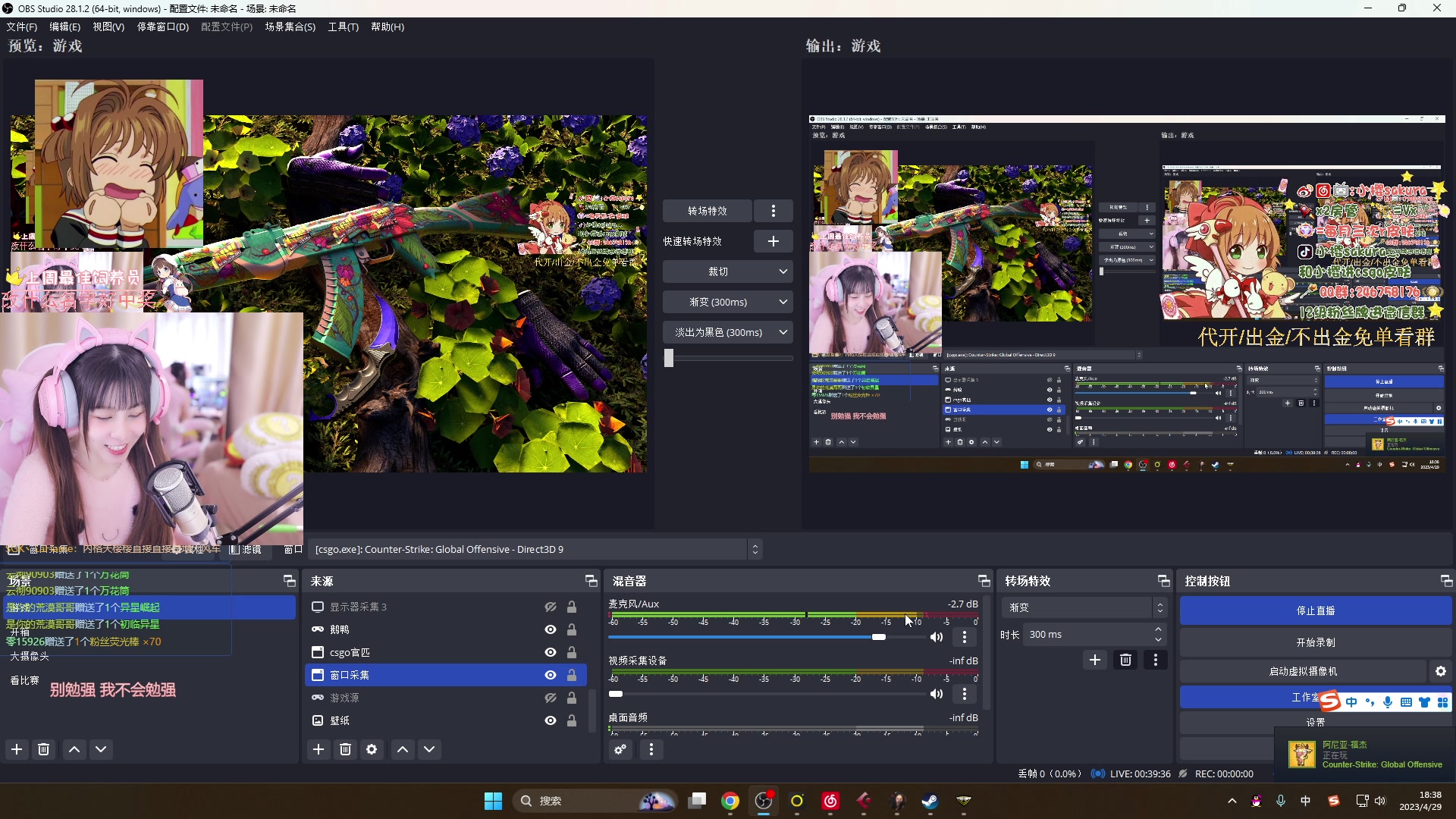
Task: Hide the 壁纸 source
Action: pos(551,720)
